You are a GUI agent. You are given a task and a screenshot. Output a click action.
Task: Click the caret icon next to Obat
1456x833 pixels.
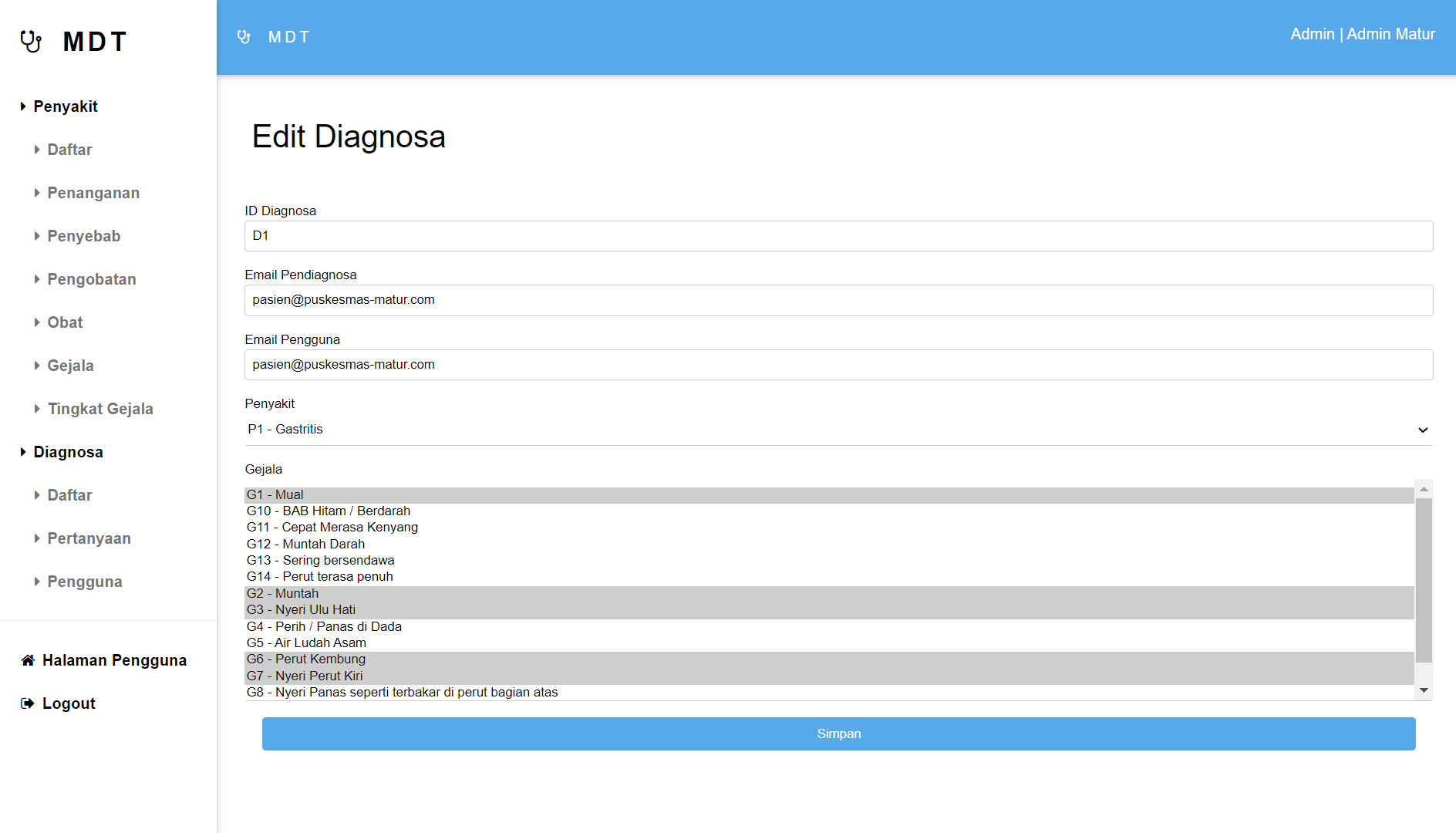coord(37,322)
